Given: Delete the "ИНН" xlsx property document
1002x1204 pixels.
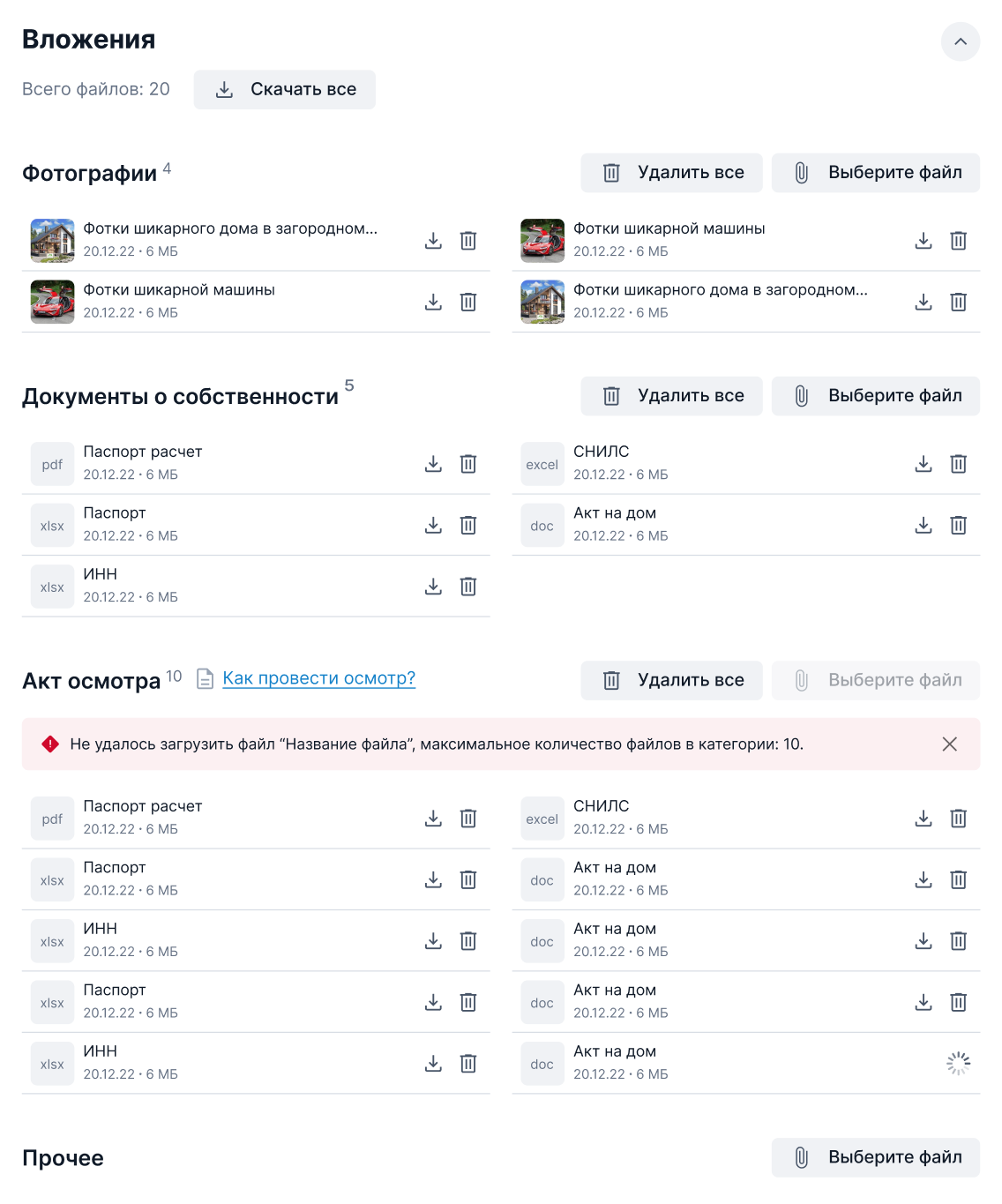Looking at the screenshot, I should coord(468,585).
